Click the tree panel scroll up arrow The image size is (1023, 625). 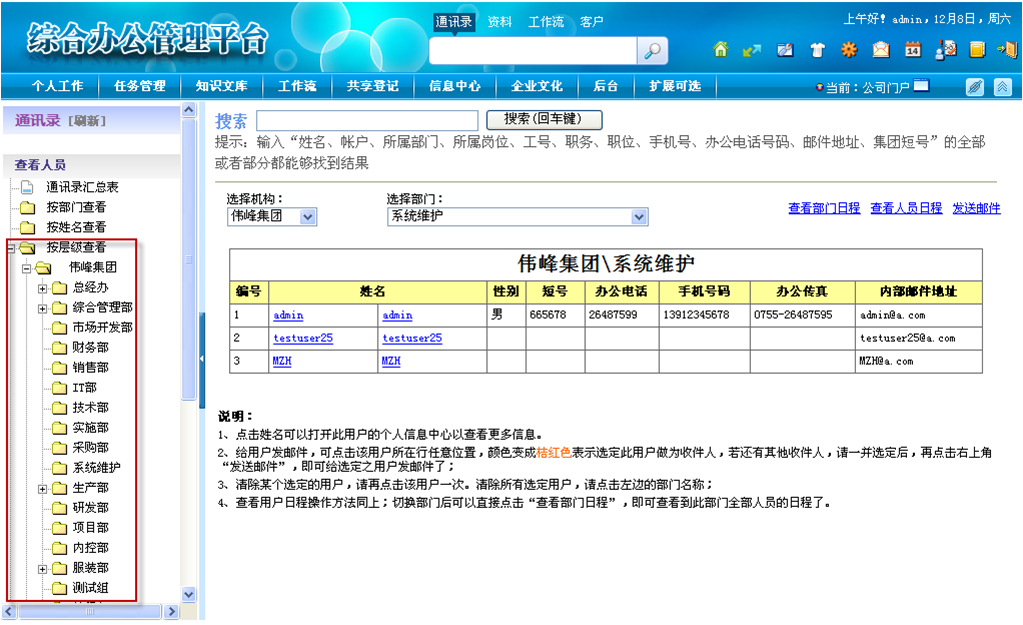pyautogui.click(x=189, y=110)
